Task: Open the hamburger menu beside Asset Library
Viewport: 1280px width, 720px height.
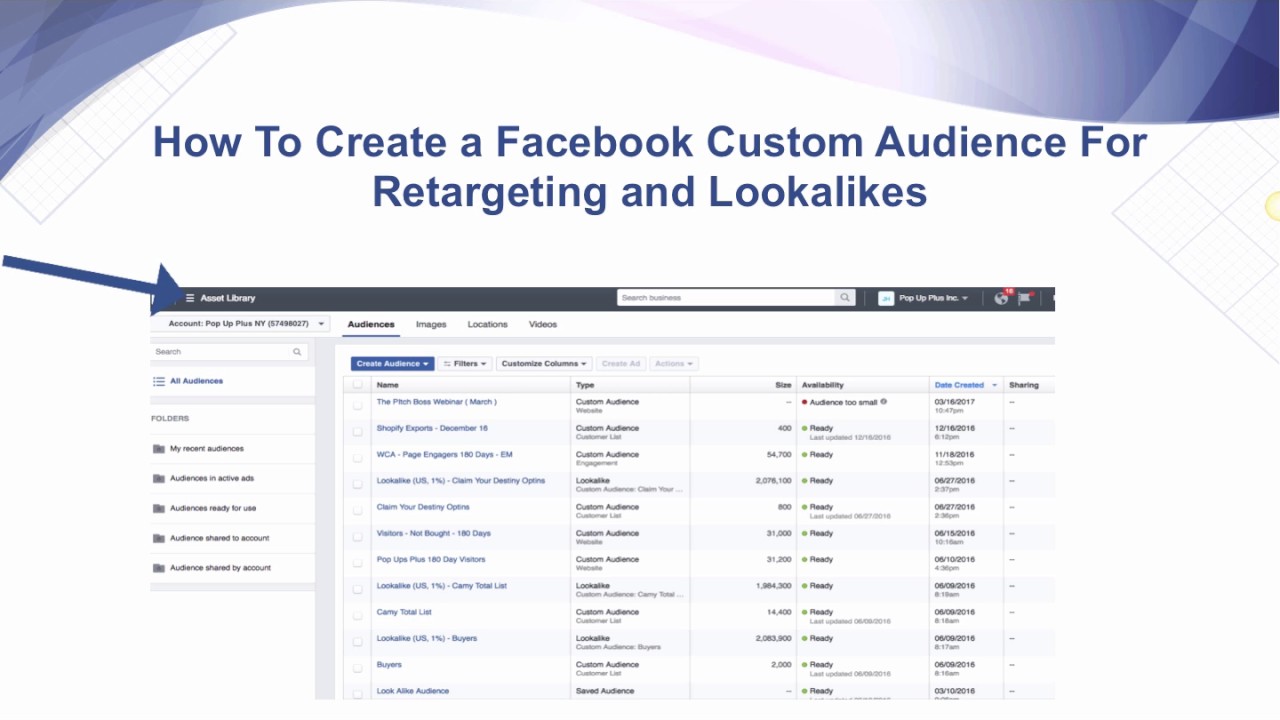Action: click(190, 298)
